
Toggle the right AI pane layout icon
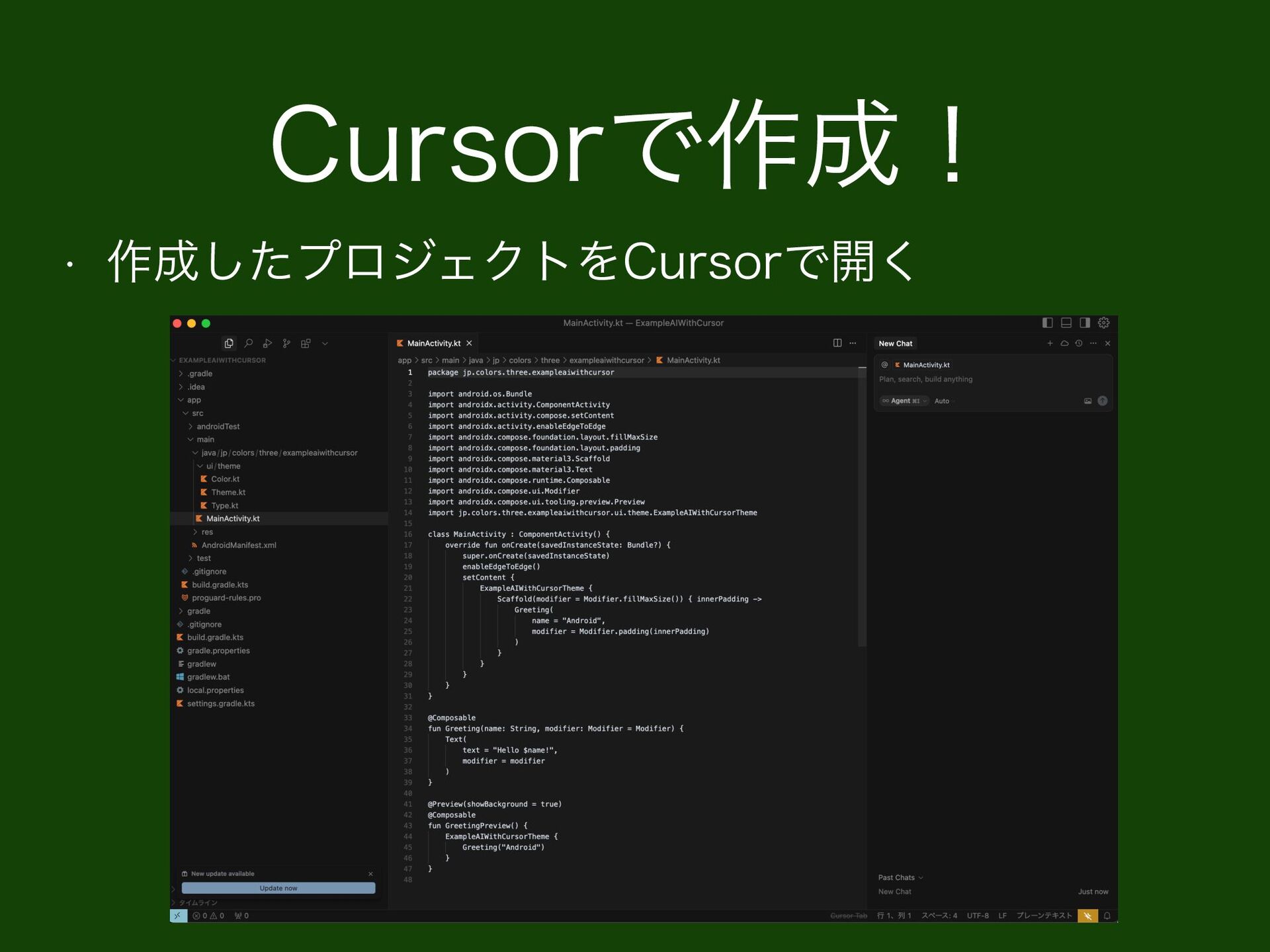coord(1085,323)
